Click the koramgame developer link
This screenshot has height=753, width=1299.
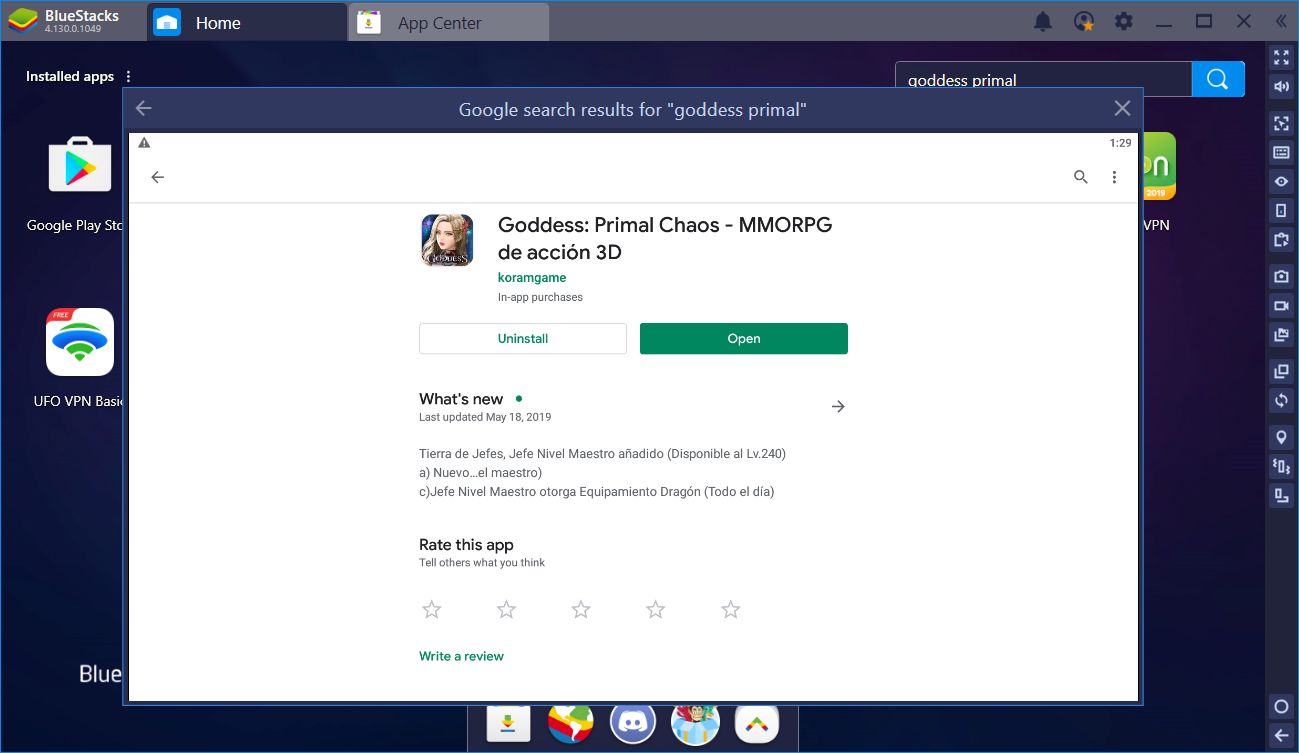[532, 277]
